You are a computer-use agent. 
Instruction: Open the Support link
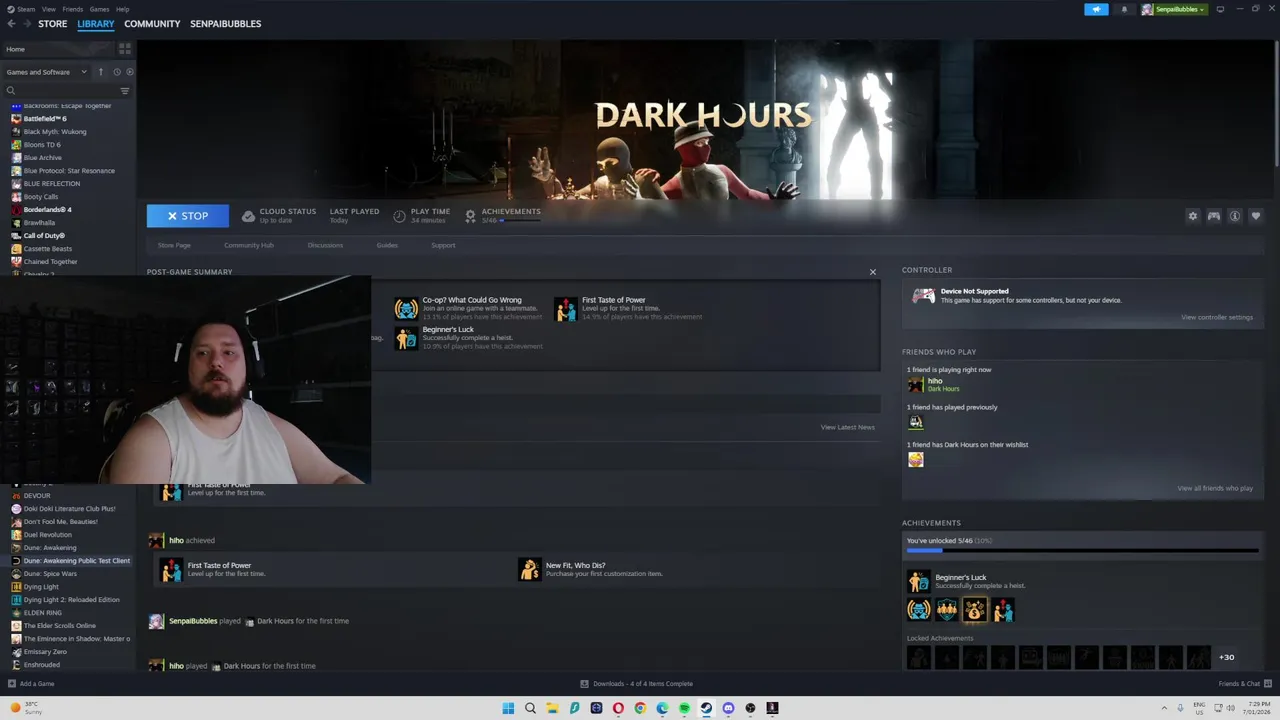coord(443,245)
